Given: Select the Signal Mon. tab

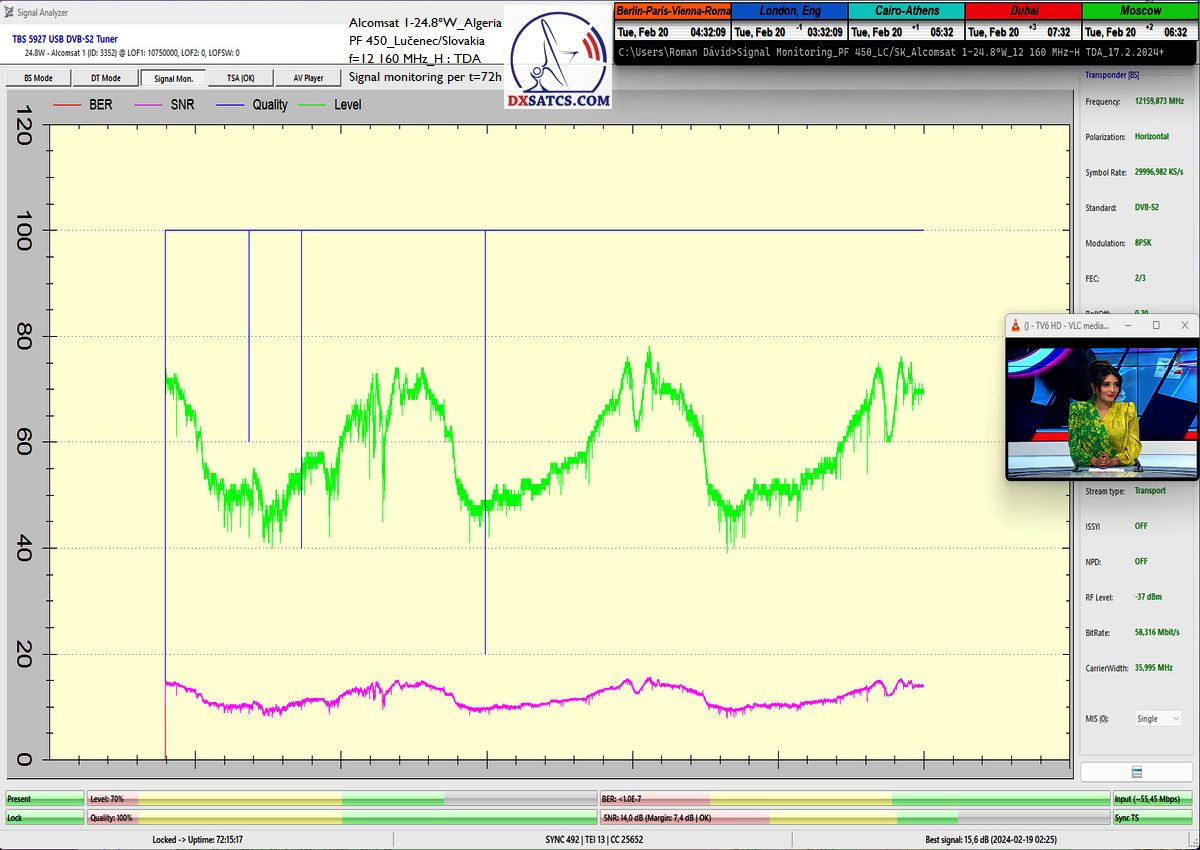Looking at the screenshot, I should coord(173,78).
